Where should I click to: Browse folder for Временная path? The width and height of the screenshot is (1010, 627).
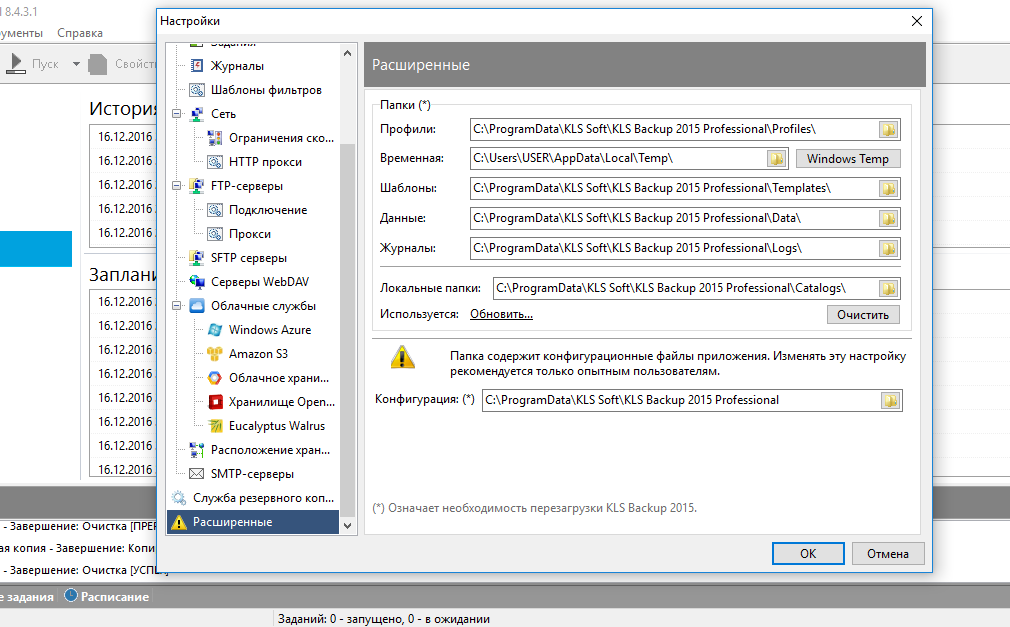click(776, 159)
